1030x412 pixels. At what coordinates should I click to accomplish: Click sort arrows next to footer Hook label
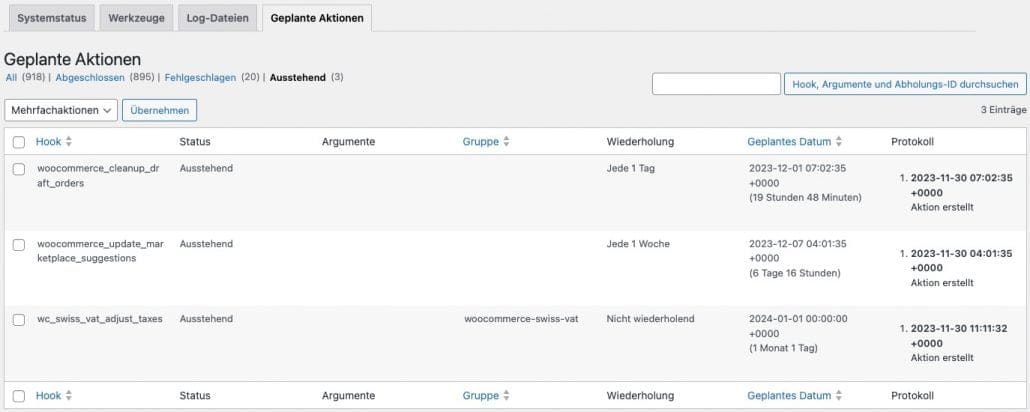point(69,396)
